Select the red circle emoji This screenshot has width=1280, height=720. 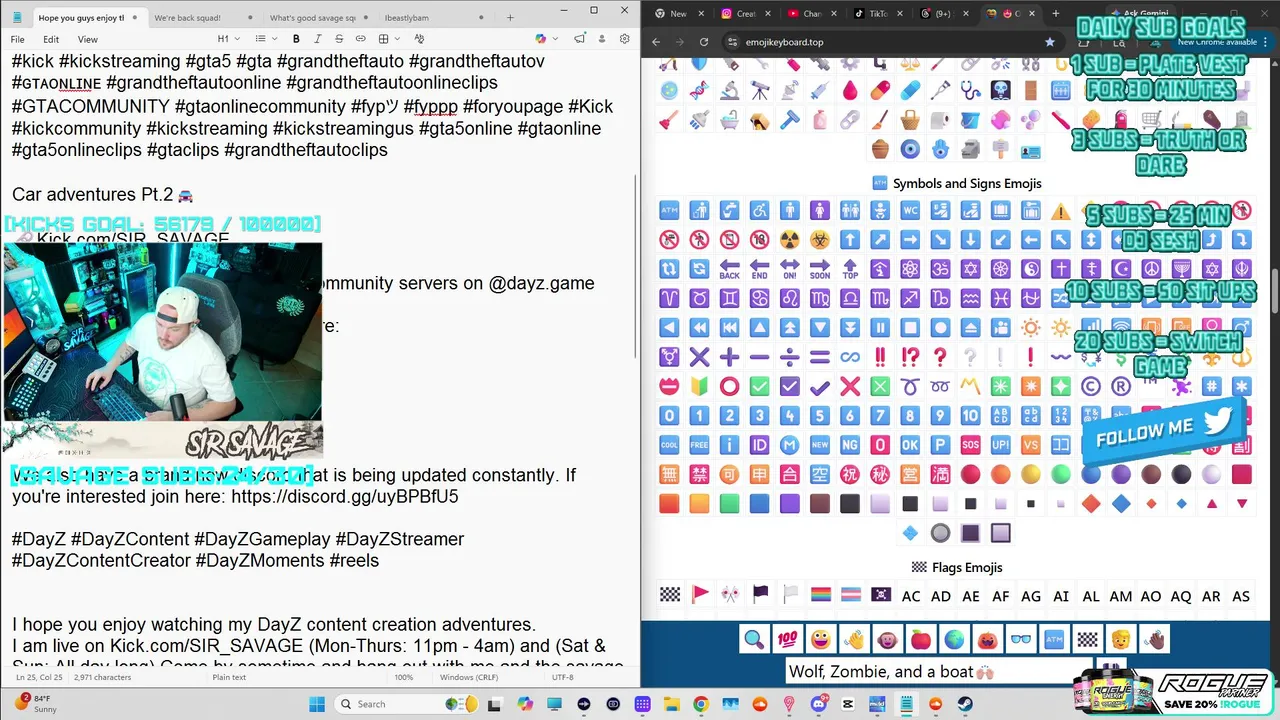tap(970, 474)
